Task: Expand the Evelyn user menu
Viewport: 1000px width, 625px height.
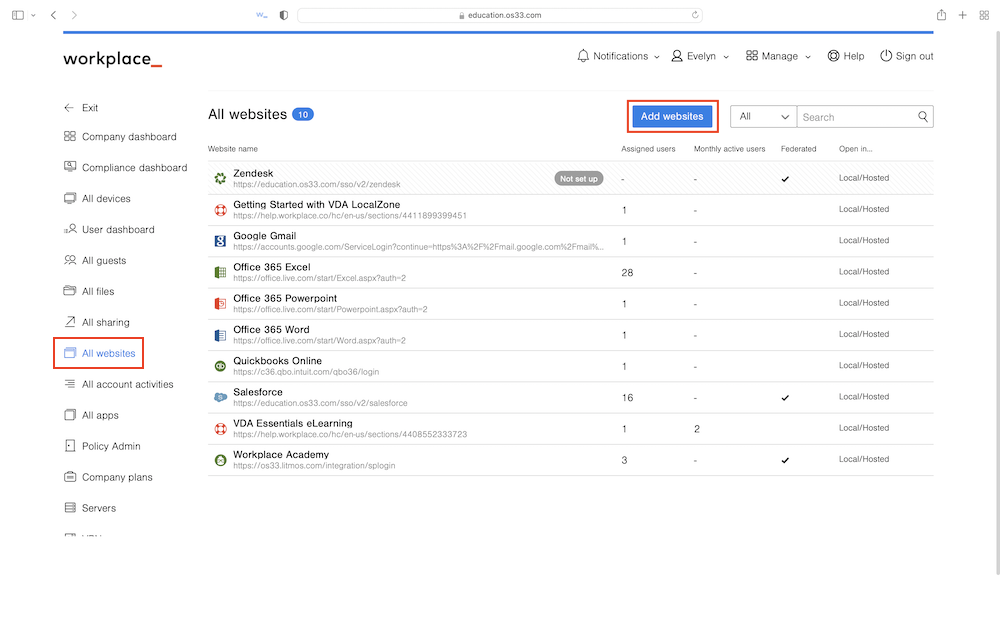Action: pyautogui.click(x=726, y=57)
